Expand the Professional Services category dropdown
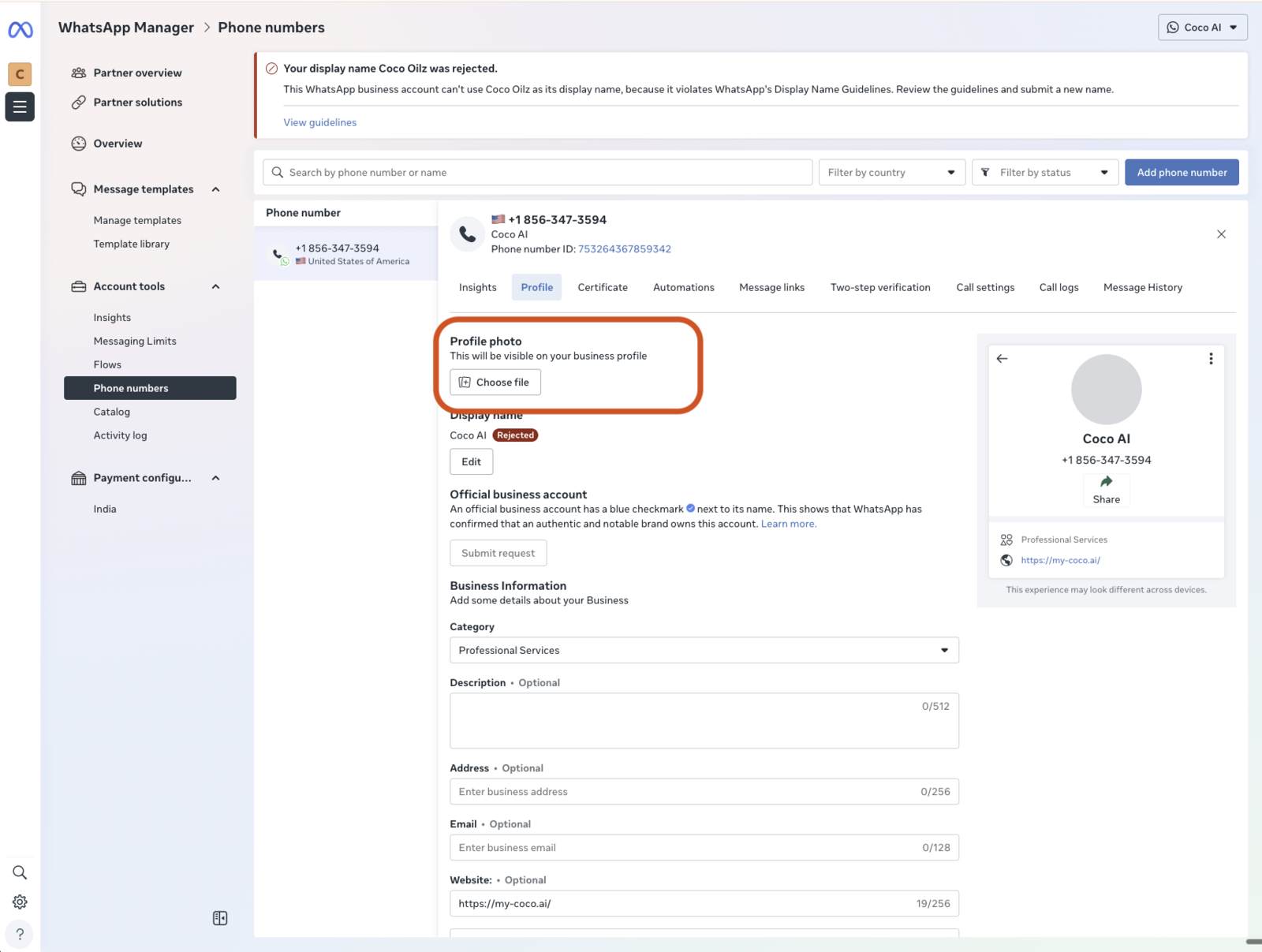This screenshot has width=1262, height=952. (704, 650)
